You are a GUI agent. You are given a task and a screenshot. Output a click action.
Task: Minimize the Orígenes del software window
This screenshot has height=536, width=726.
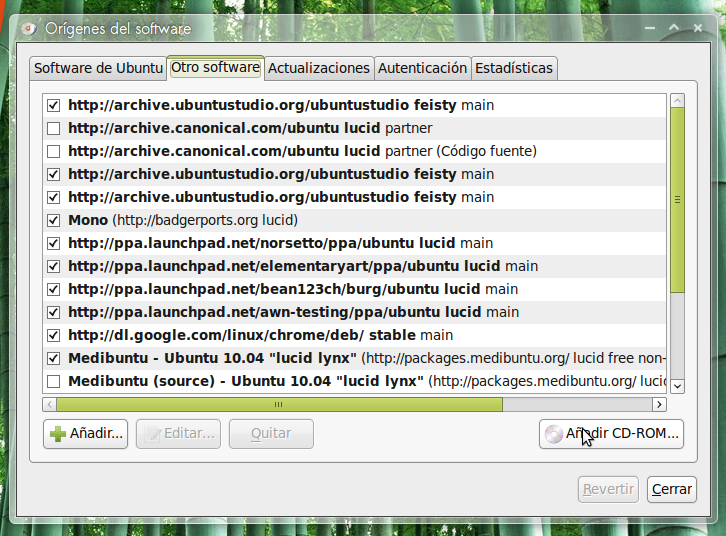[650, 28]
